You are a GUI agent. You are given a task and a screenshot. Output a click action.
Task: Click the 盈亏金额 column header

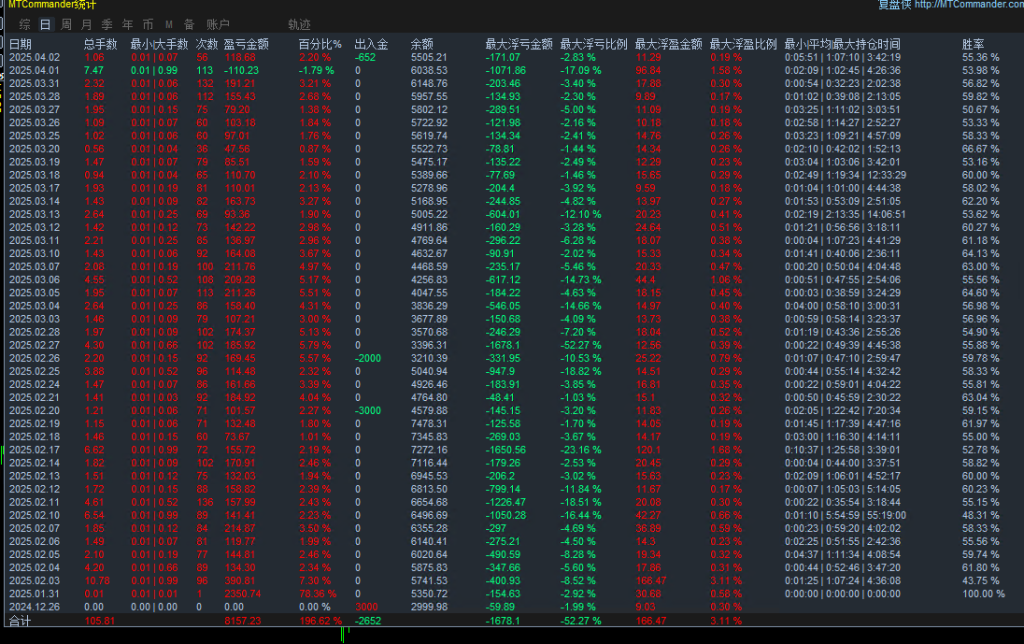coord(246,44)
